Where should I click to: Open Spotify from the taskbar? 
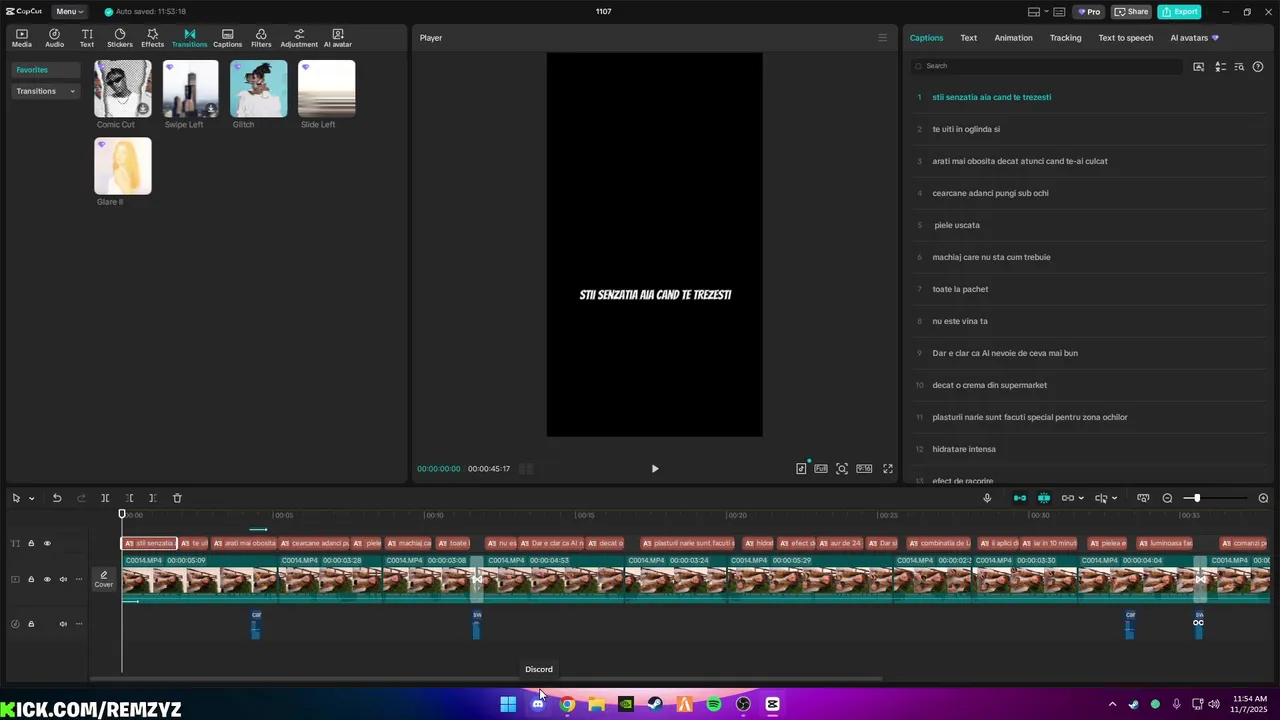(x=714, y=704)
